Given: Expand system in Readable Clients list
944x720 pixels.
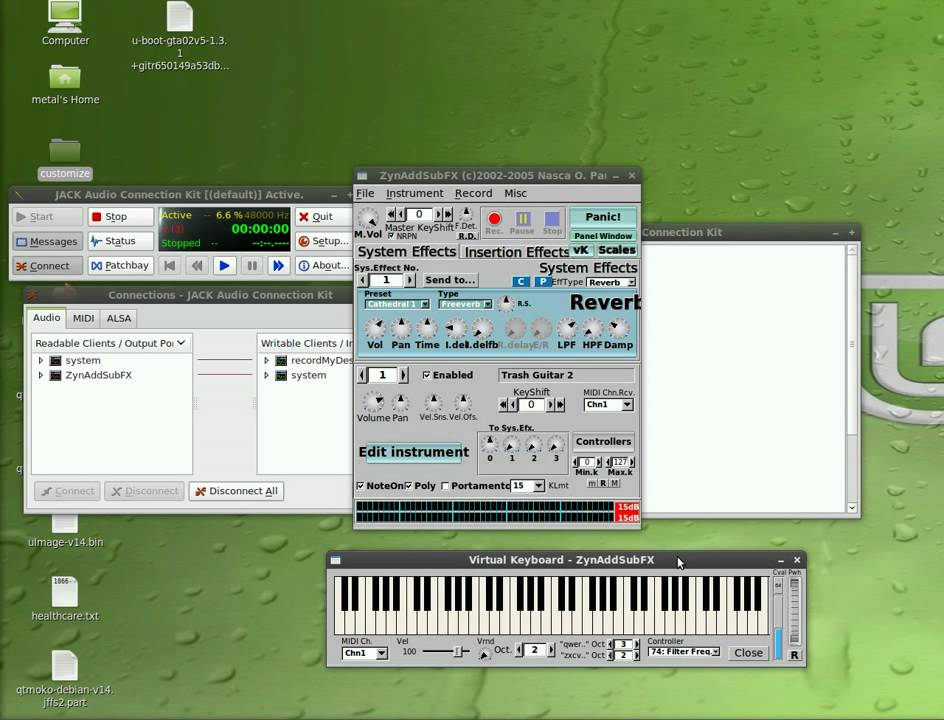Looking at the screenshot, I should (41, 361).
